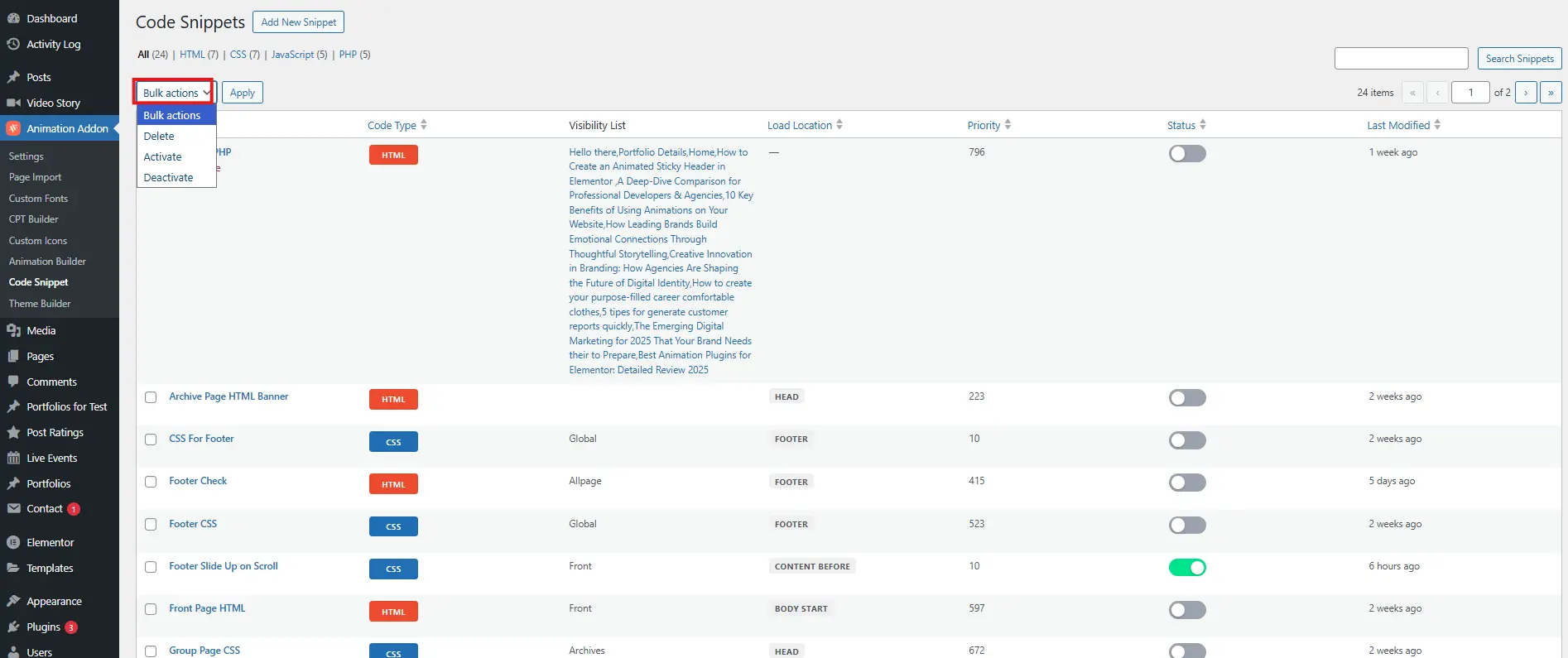
Task: Open the Bulk actions dropdown
Action: (x=175, y=93)
